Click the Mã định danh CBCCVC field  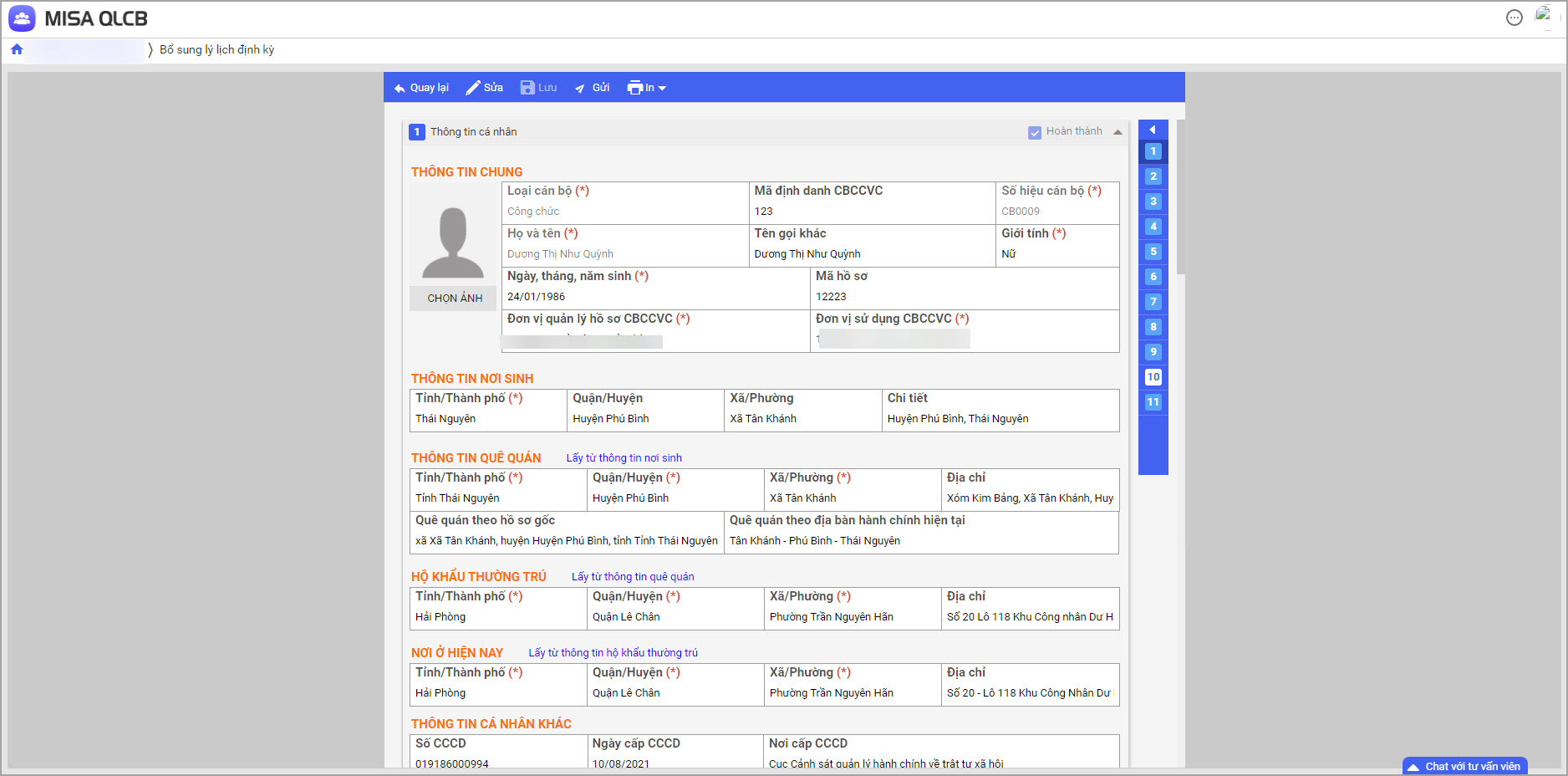pyautogui.click(x=871, y=212)
